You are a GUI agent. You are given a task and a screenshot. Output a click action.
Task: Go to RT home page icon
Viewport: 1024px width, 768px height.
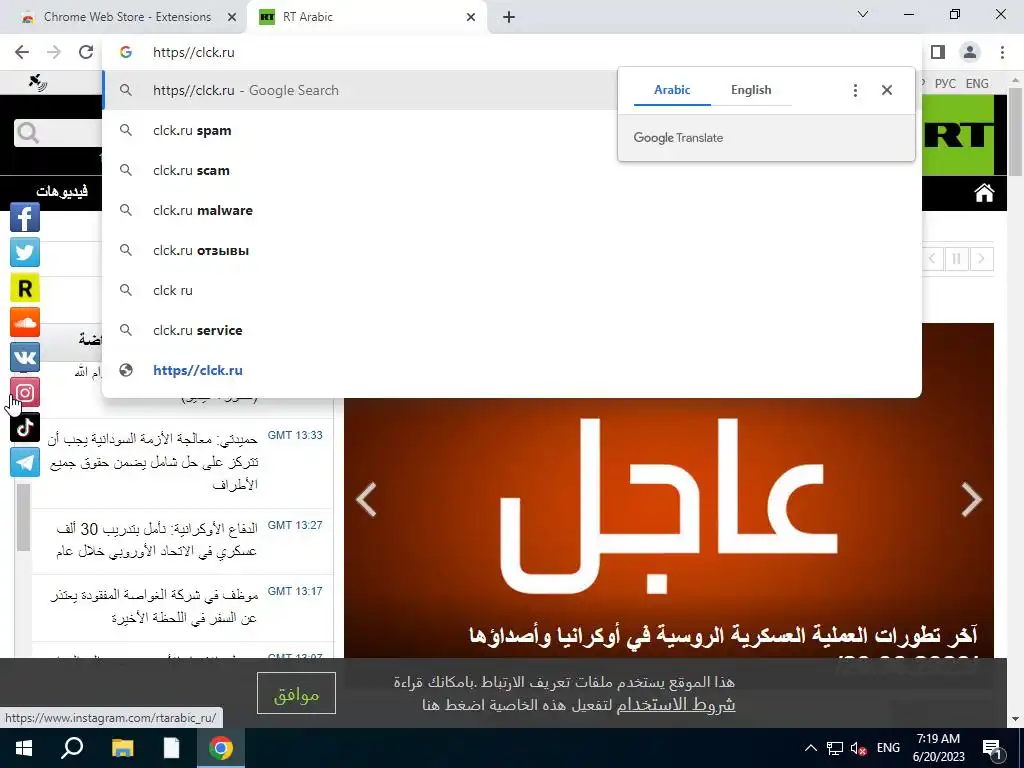[984, 193]
